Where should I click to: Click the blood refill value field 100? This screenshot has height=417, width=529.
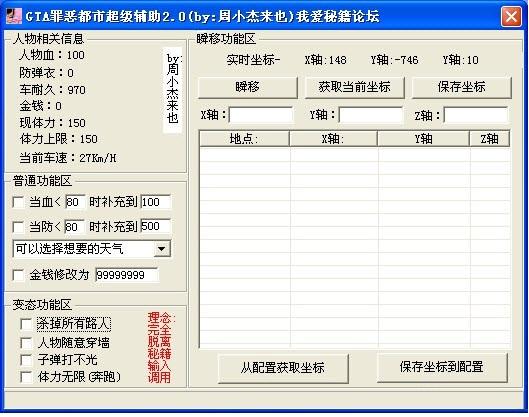click(156, 202)
